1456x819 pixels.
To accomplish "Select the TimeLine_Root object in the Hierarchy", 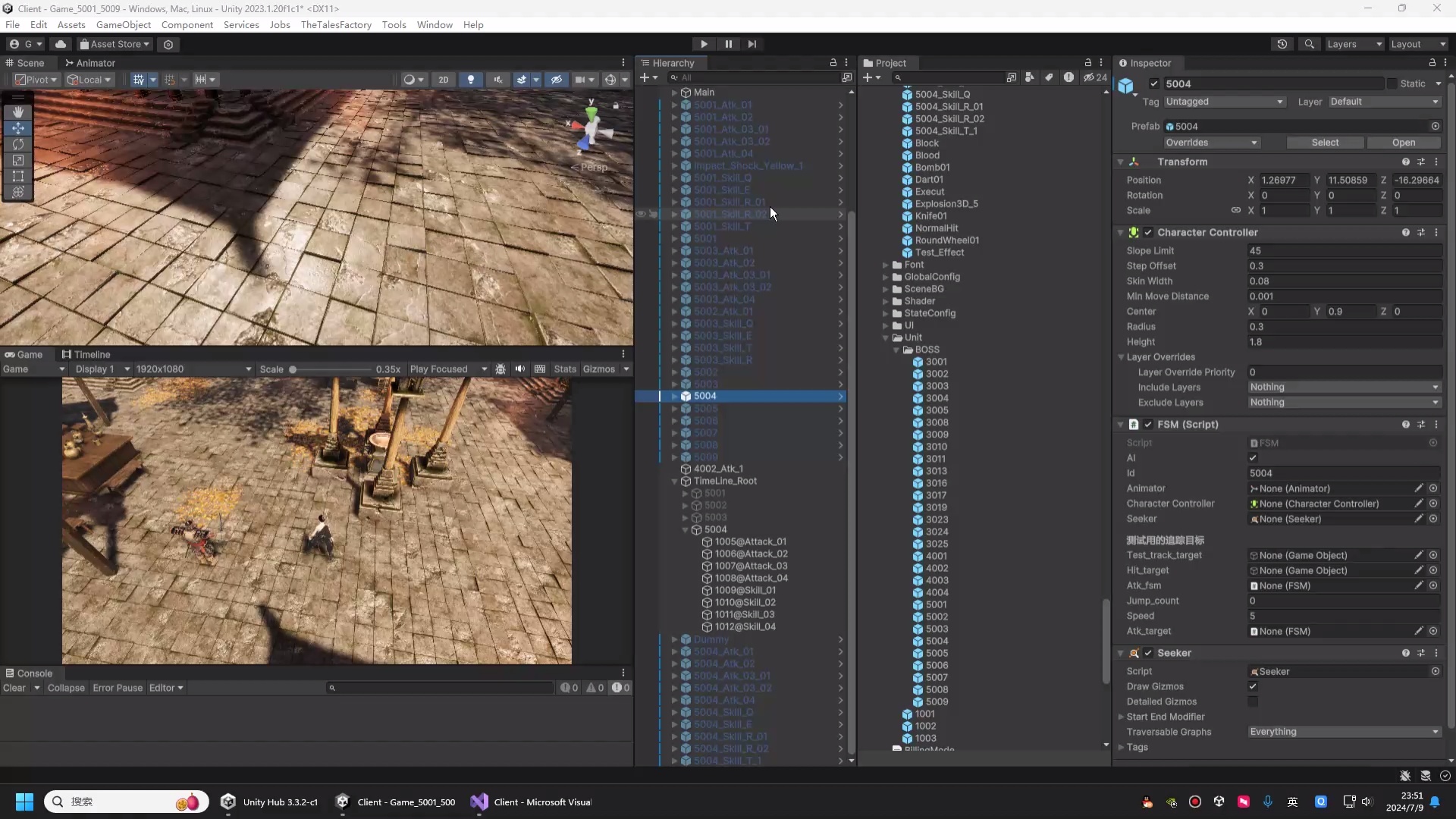I will click(726, 480).
